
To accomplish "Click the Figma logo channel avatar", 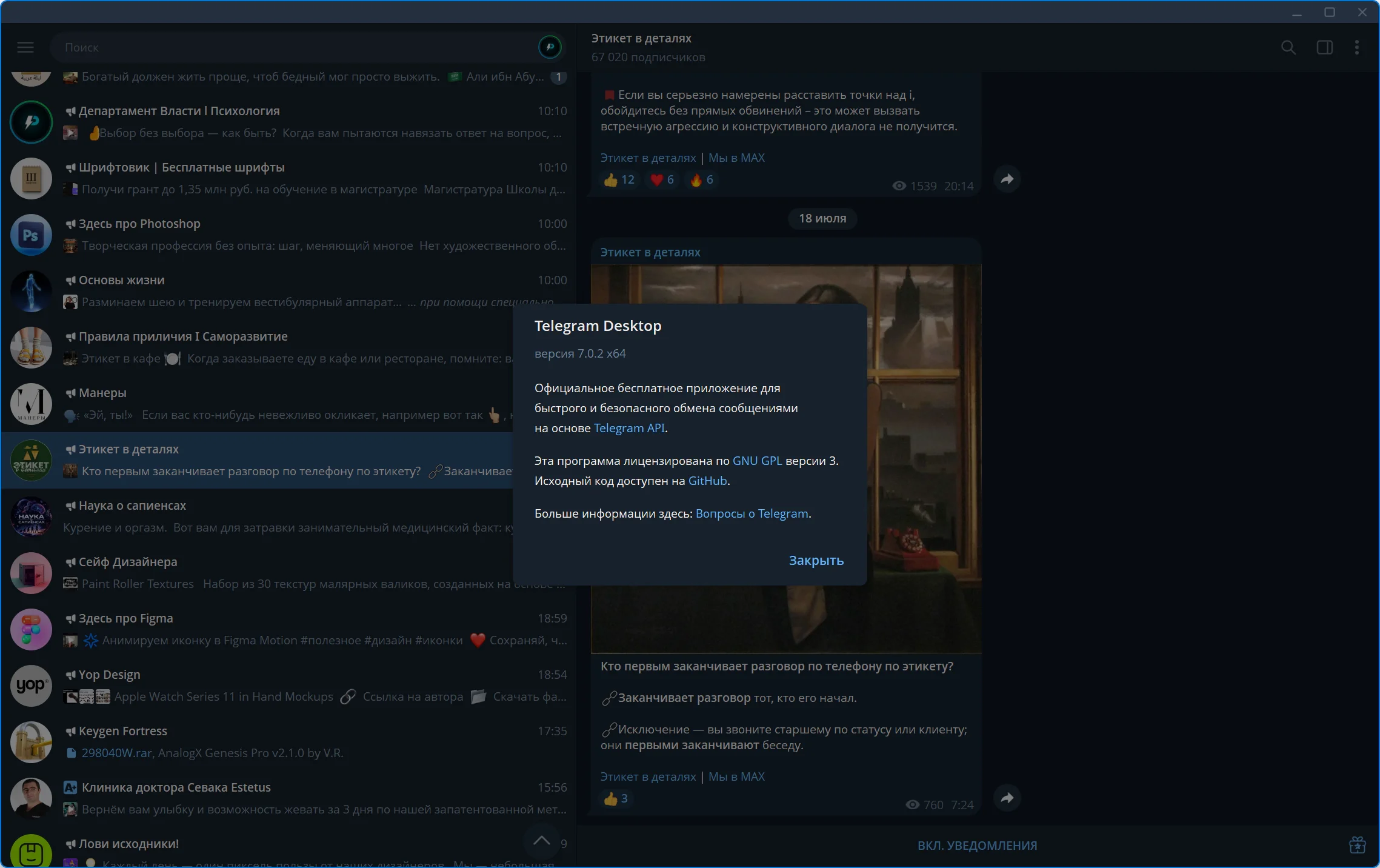I will pyautogui.click(x=31, y=629).
